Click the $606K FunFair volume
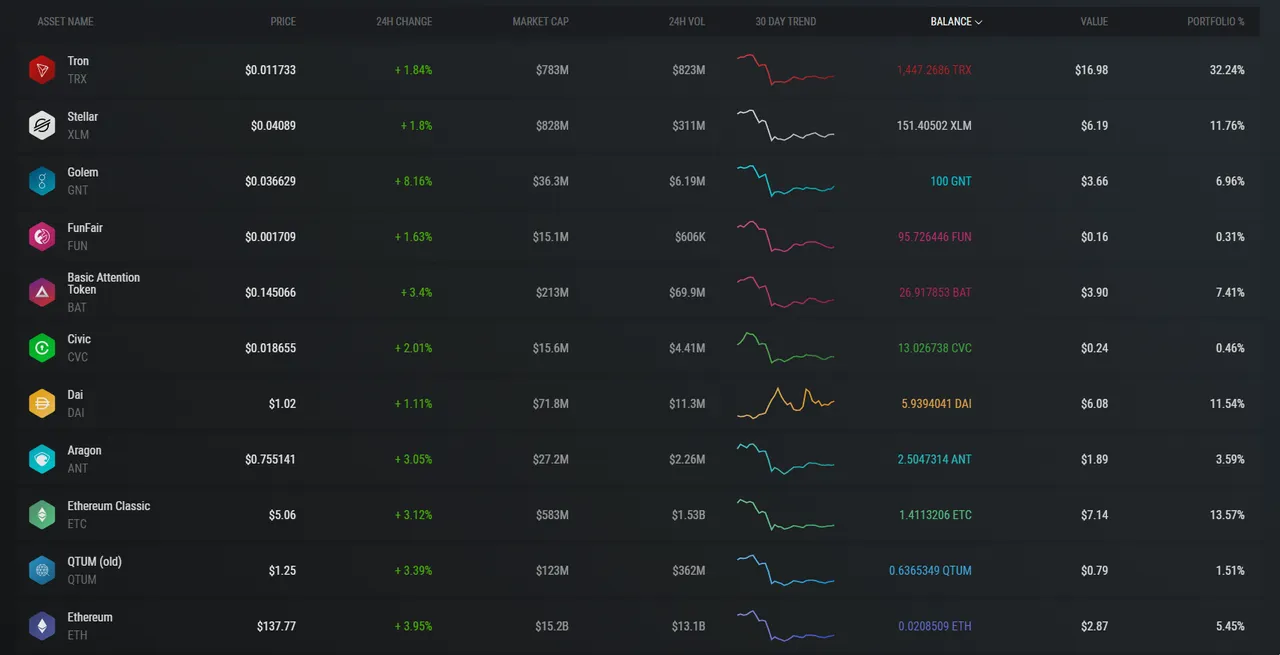1280x655 pixels. 690,237
